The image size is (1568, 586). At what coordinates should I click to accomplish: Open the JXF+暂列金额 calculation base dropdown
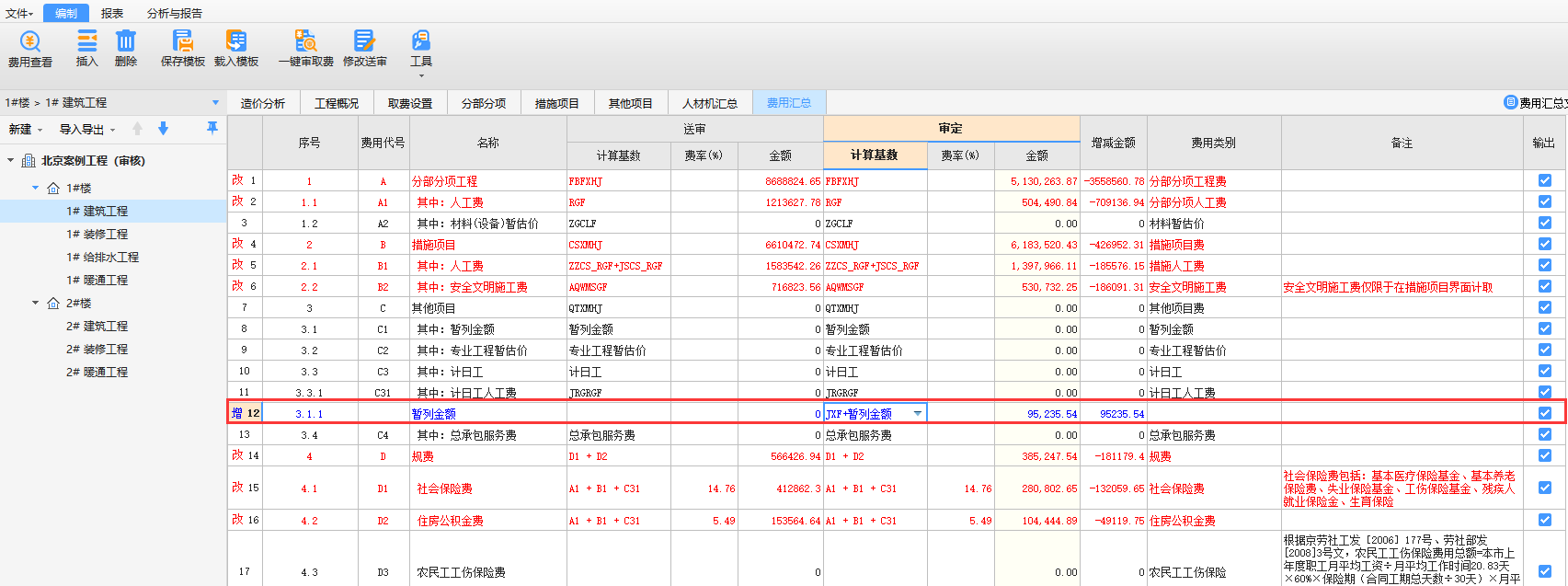(917, 414)
